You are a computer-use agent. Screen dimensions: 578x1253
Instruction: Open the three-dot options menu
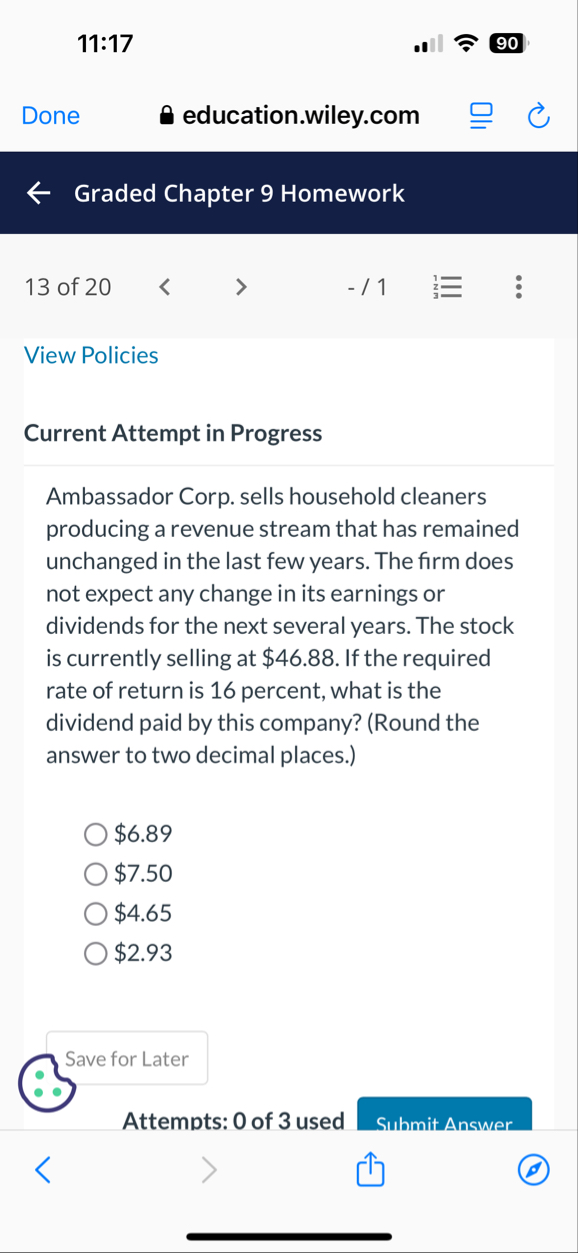click(518, 287)
